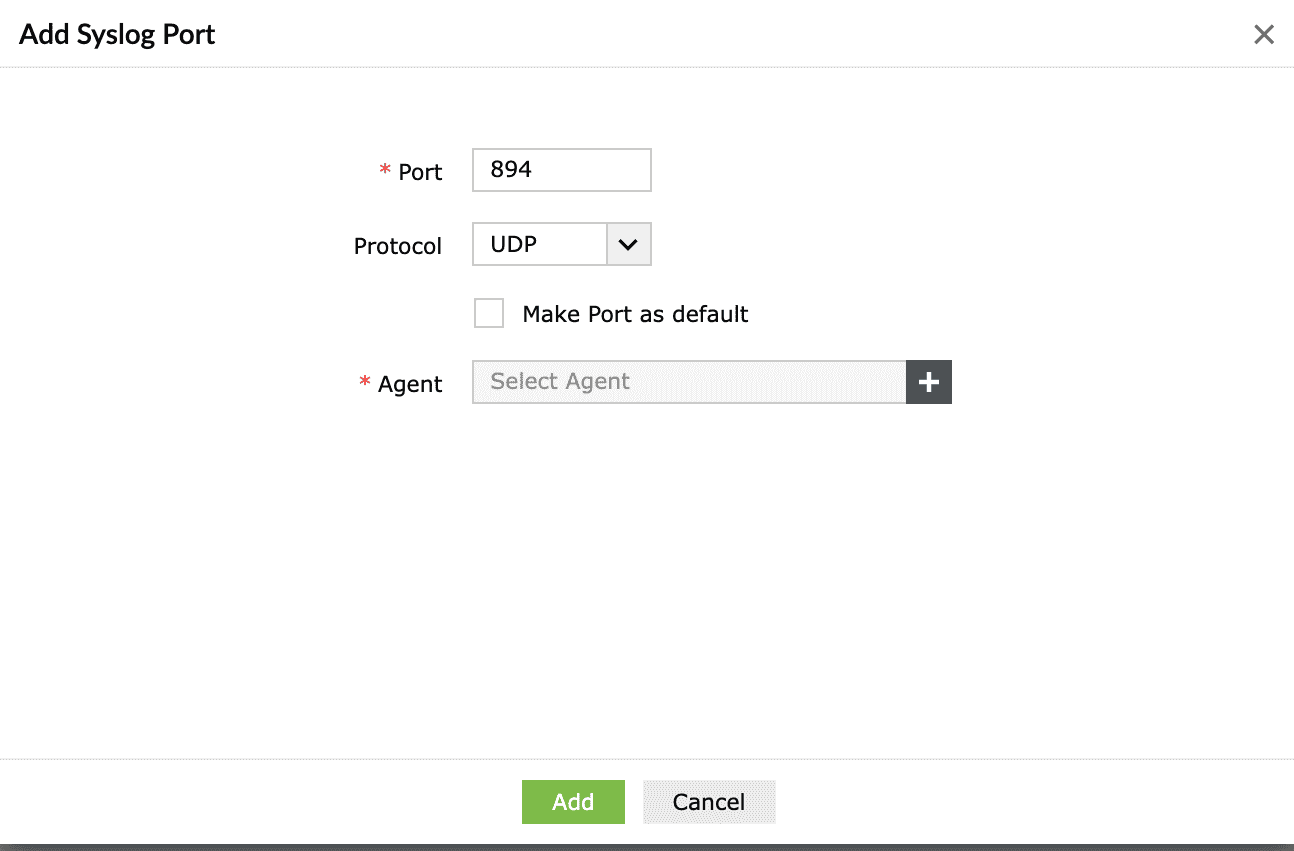
Task: Enable the Make Port as default checkbox
Action: pos(488,313)
